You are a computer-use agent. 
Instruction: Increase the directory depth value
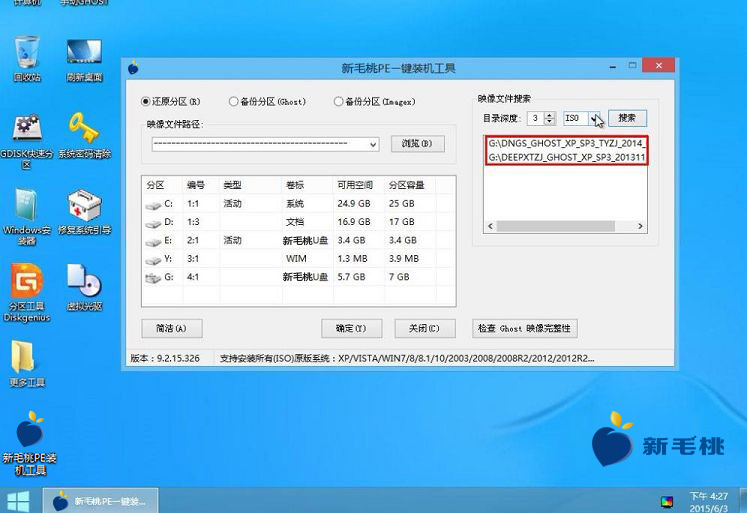click(x=550, y=115)
